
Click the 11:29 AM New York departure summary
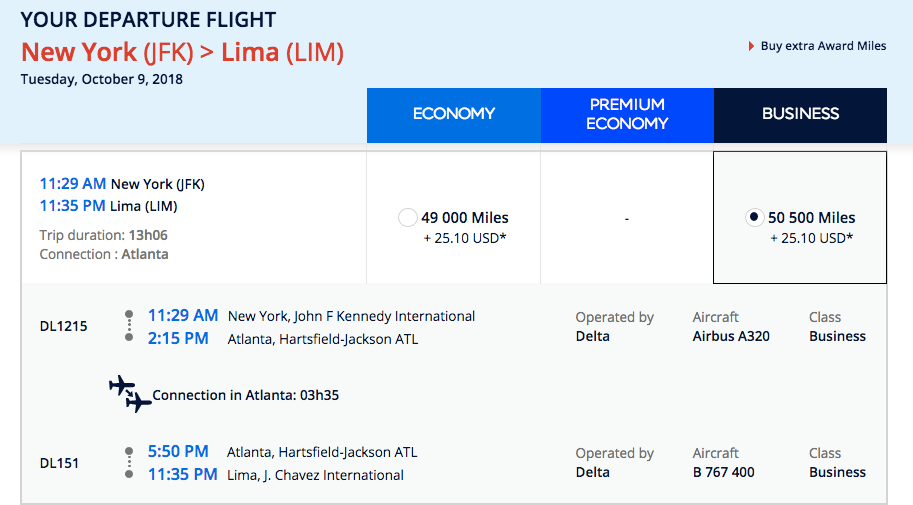coord(122,184)
